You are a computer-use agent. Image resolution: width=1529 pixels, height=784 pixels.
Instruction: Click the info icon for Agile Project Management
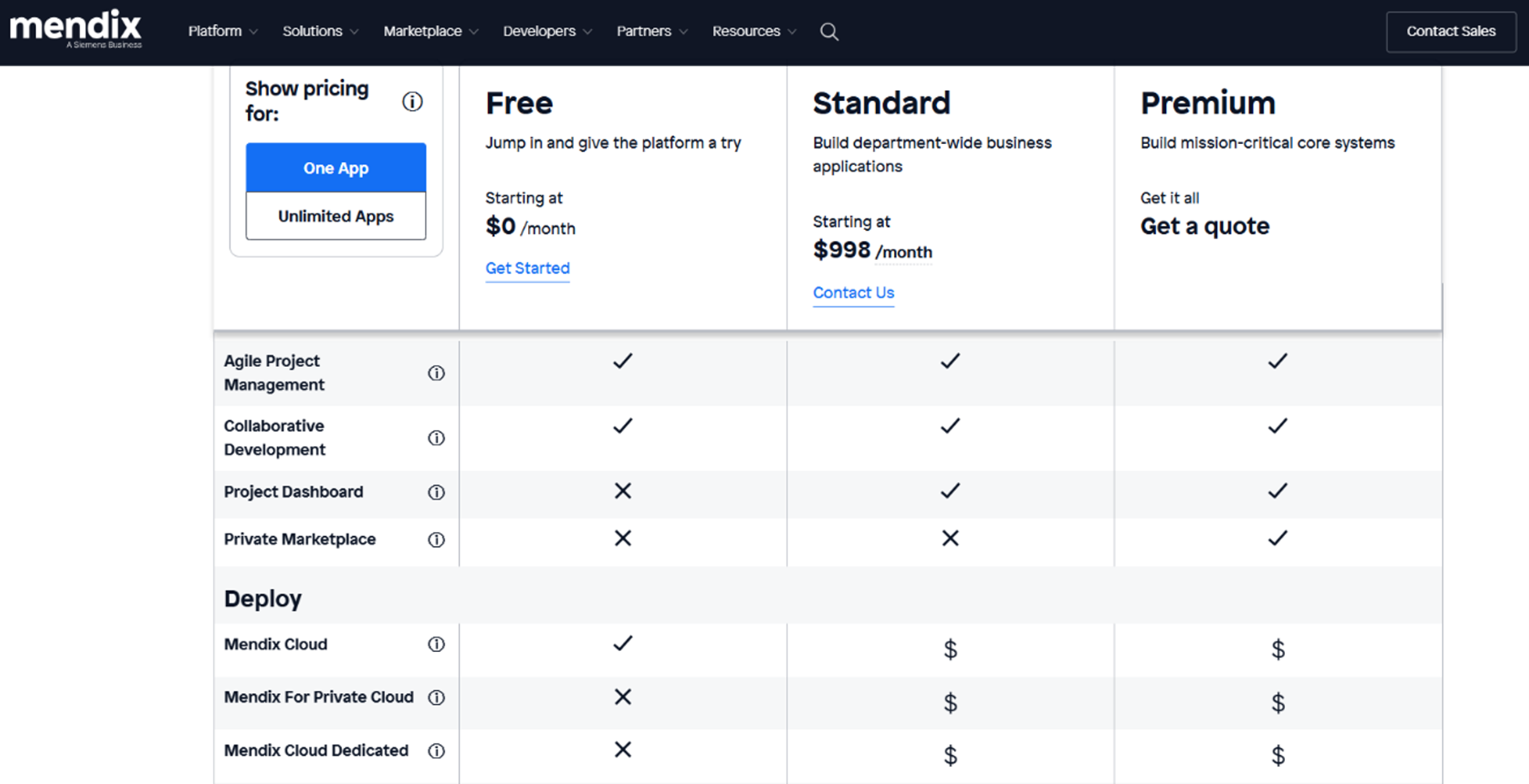pos(436,373)
